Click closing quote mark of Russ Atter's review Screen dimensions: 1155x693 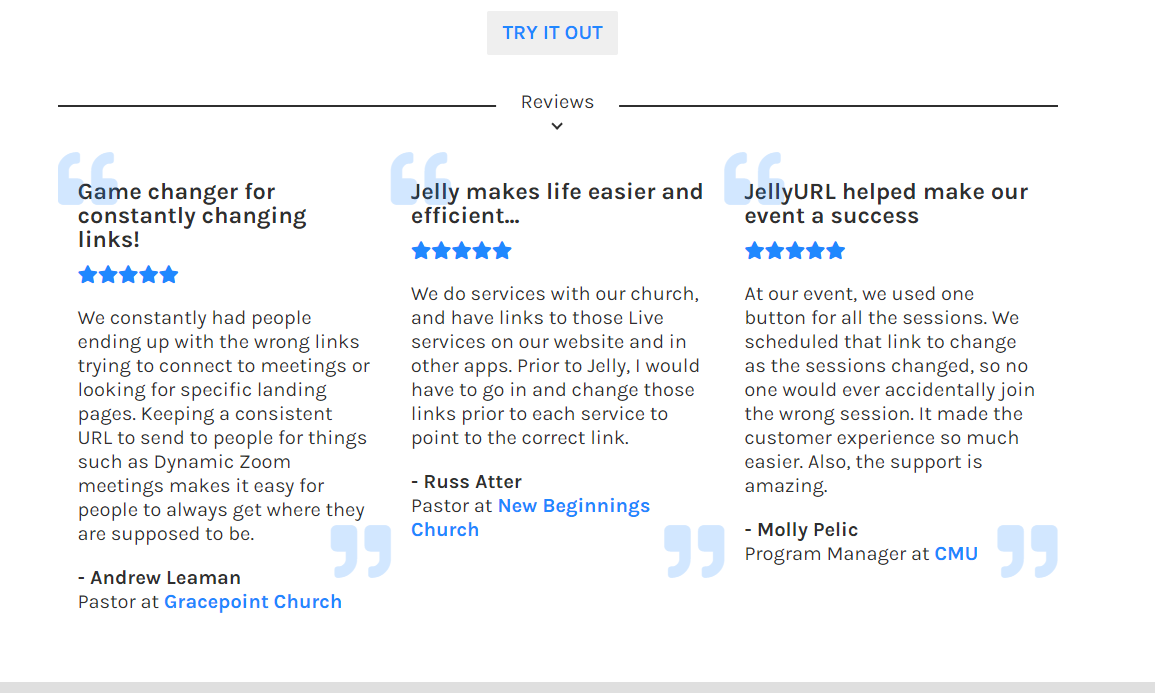click(x=694, y=551)
